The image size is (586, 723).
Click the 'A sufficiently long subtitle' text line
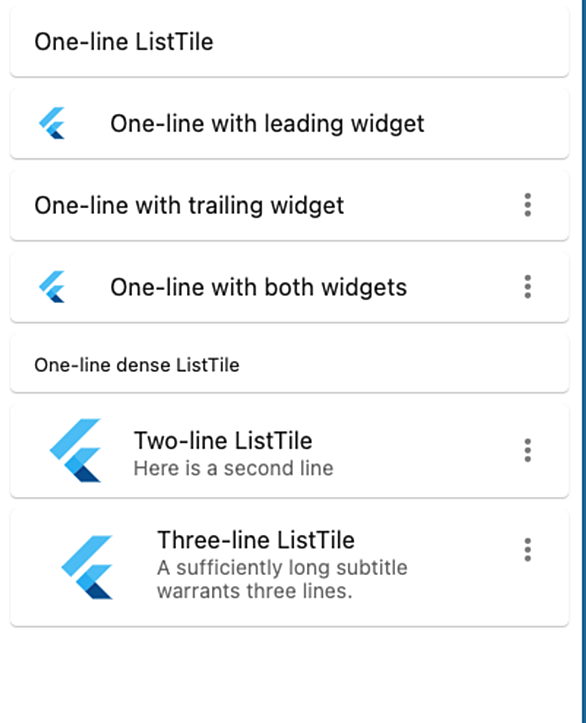click(x=282, y=568)
